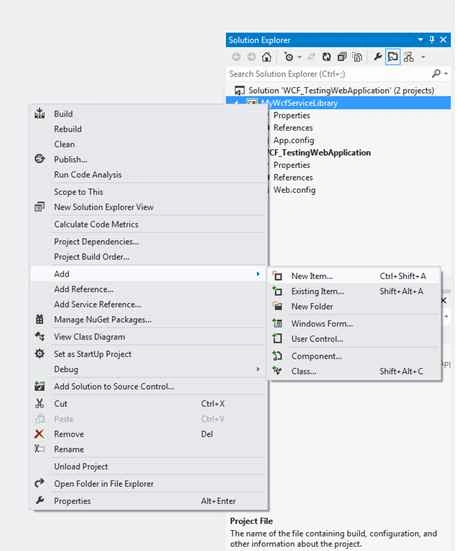Click the Set as StartUp Project gear icon
The height and width of the screenshot is (551, 457).
tap(40, 354)
